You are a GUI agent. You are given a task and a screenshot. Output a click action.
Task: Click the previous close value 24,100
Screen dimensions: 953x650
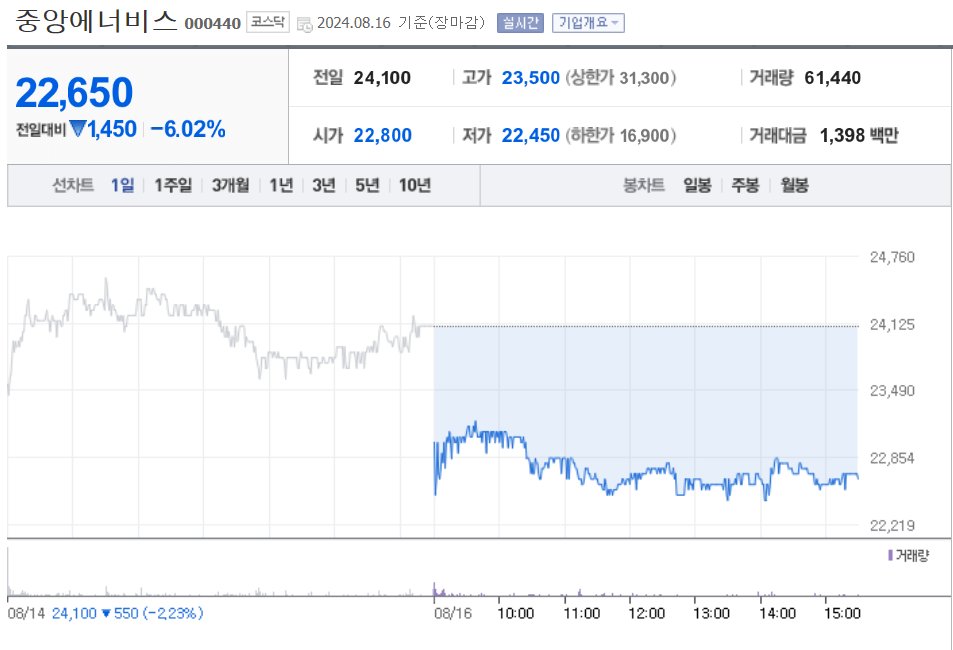pos(382,78)
